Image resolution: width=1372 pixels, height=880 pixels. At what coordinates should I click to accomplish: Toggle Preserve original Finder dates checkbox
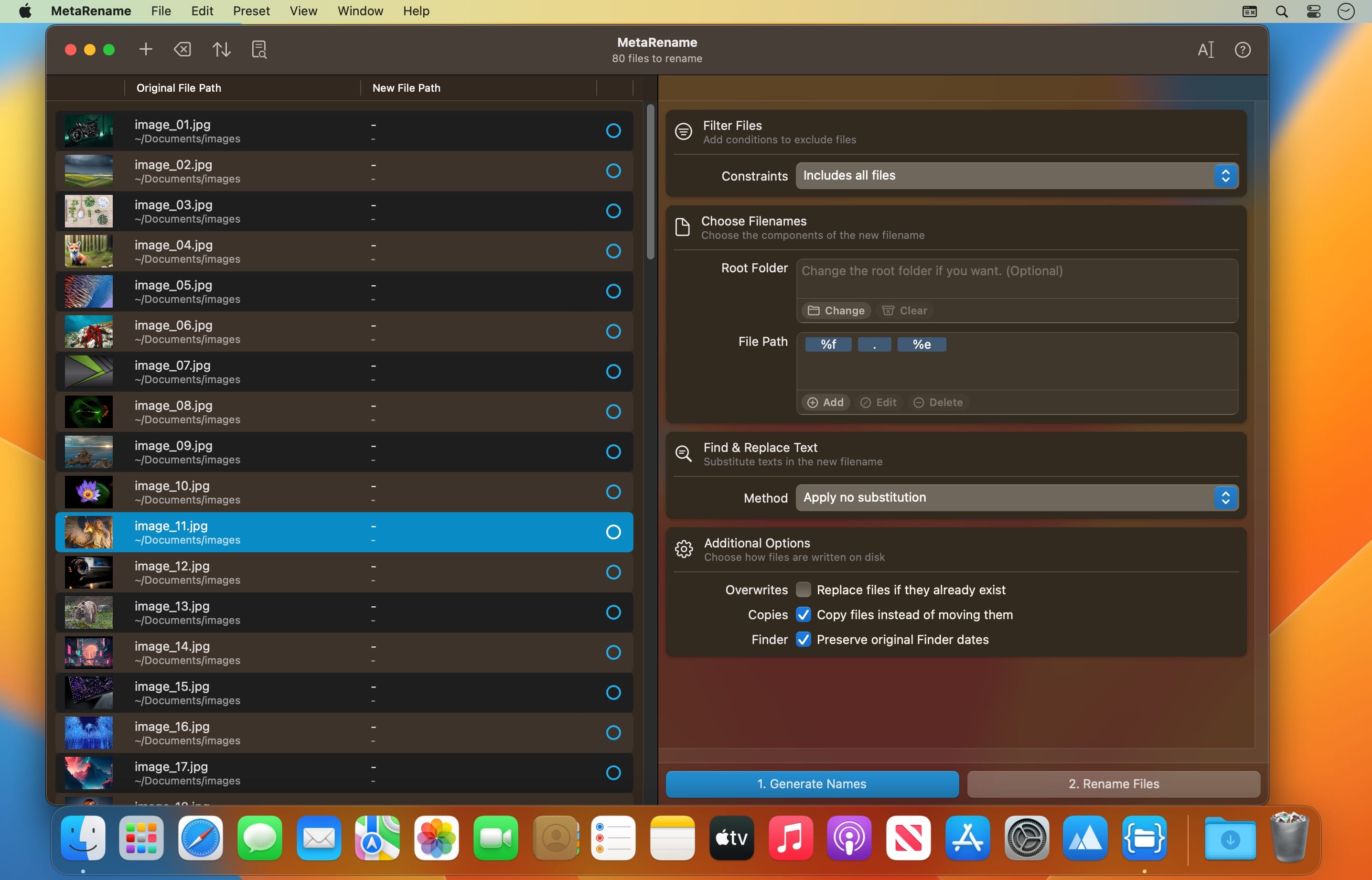click(803, 639)
